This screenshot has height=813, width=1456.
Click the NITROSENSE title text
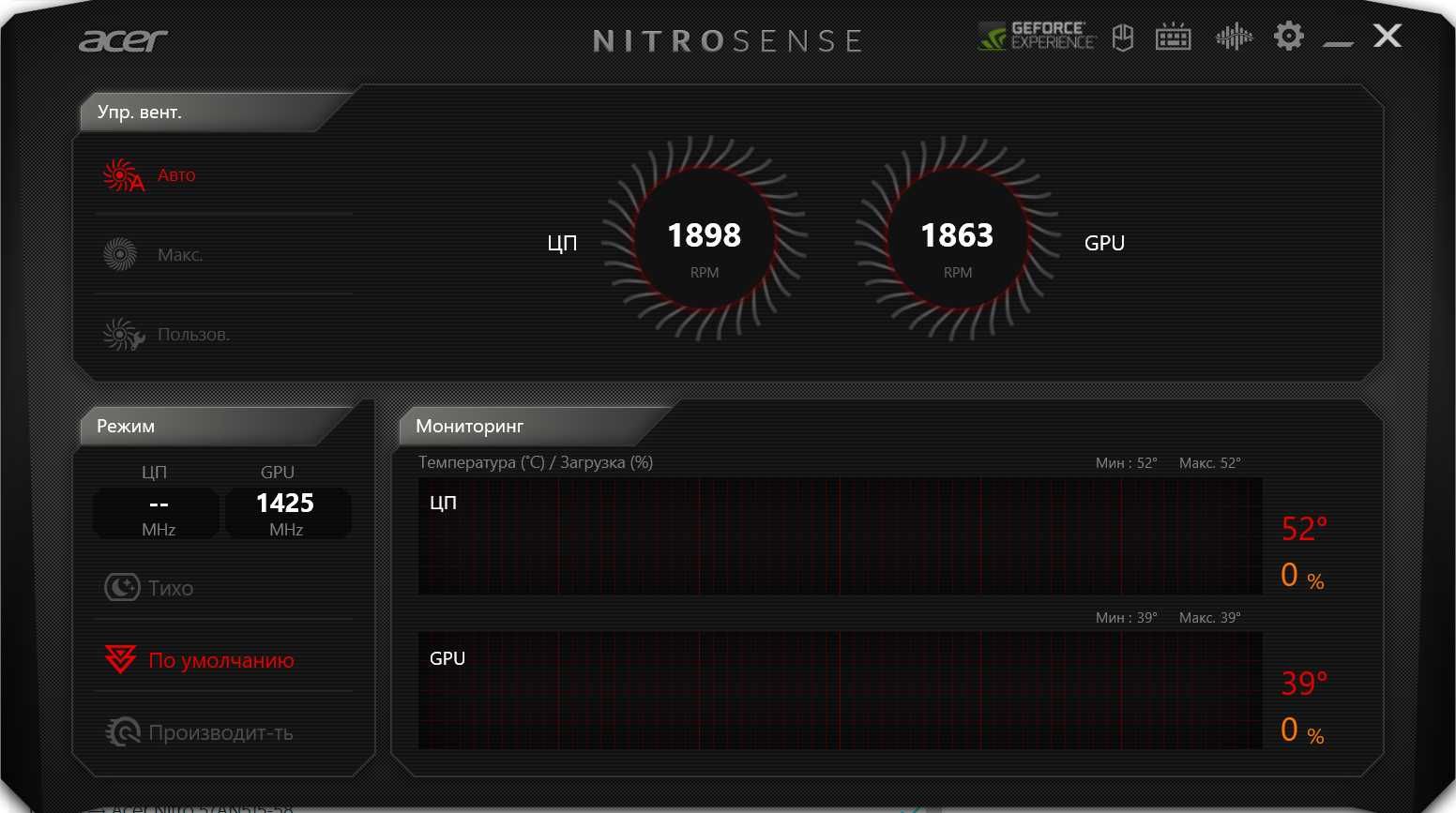728,41
